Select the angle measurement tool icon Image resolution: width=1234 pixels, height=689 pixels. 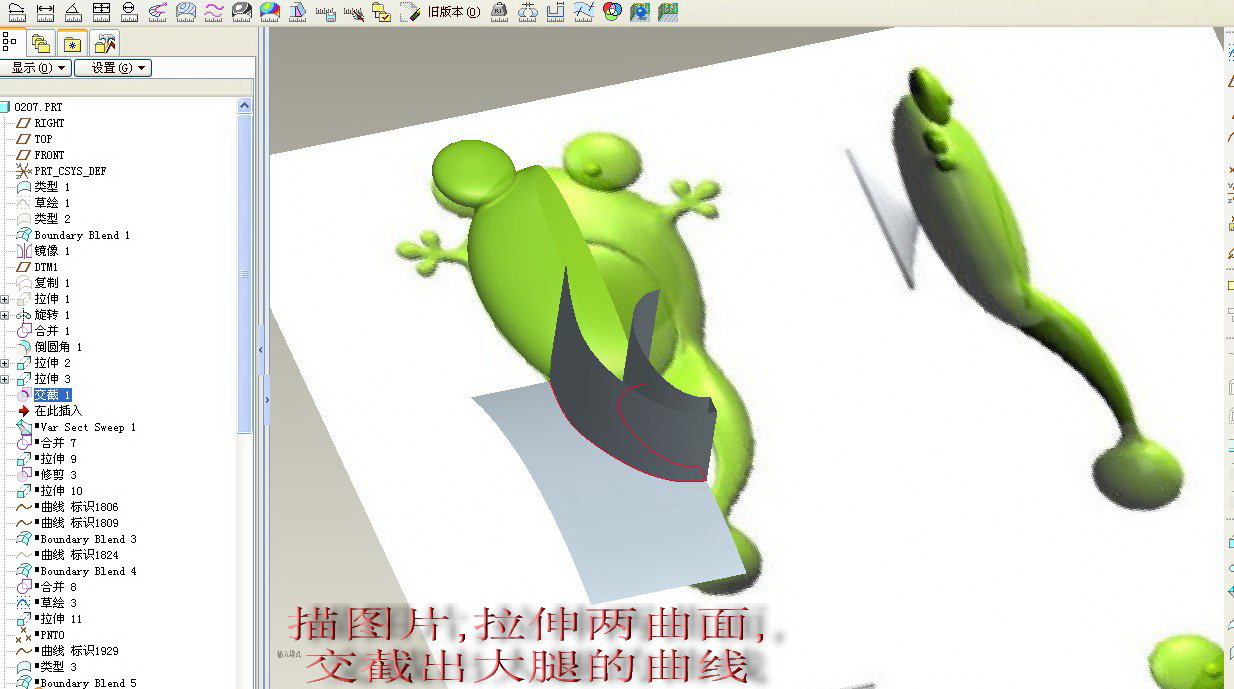73,12
